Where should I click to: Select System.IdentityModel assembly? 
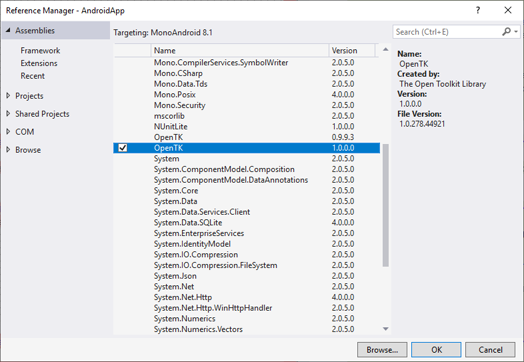(246, 244)
